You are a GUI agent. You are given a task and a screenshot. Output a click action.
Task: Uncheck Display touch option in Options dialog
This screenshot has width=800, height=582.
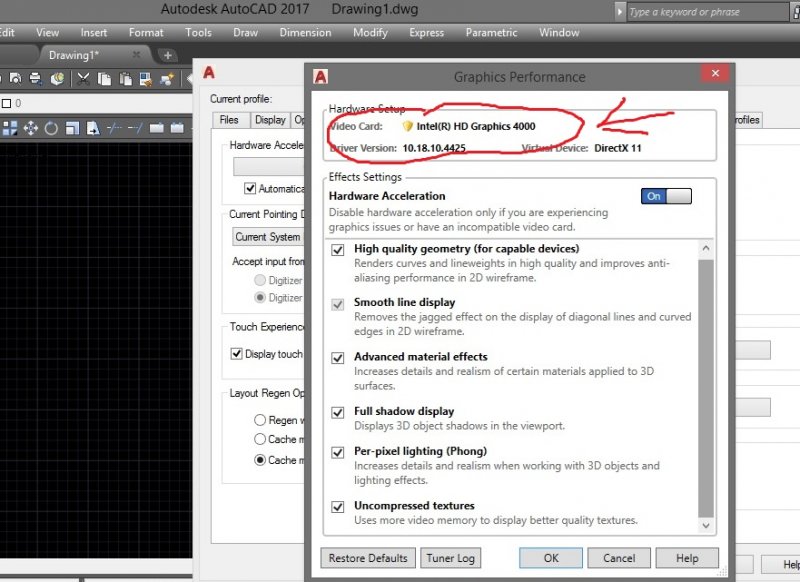(236, 353)
